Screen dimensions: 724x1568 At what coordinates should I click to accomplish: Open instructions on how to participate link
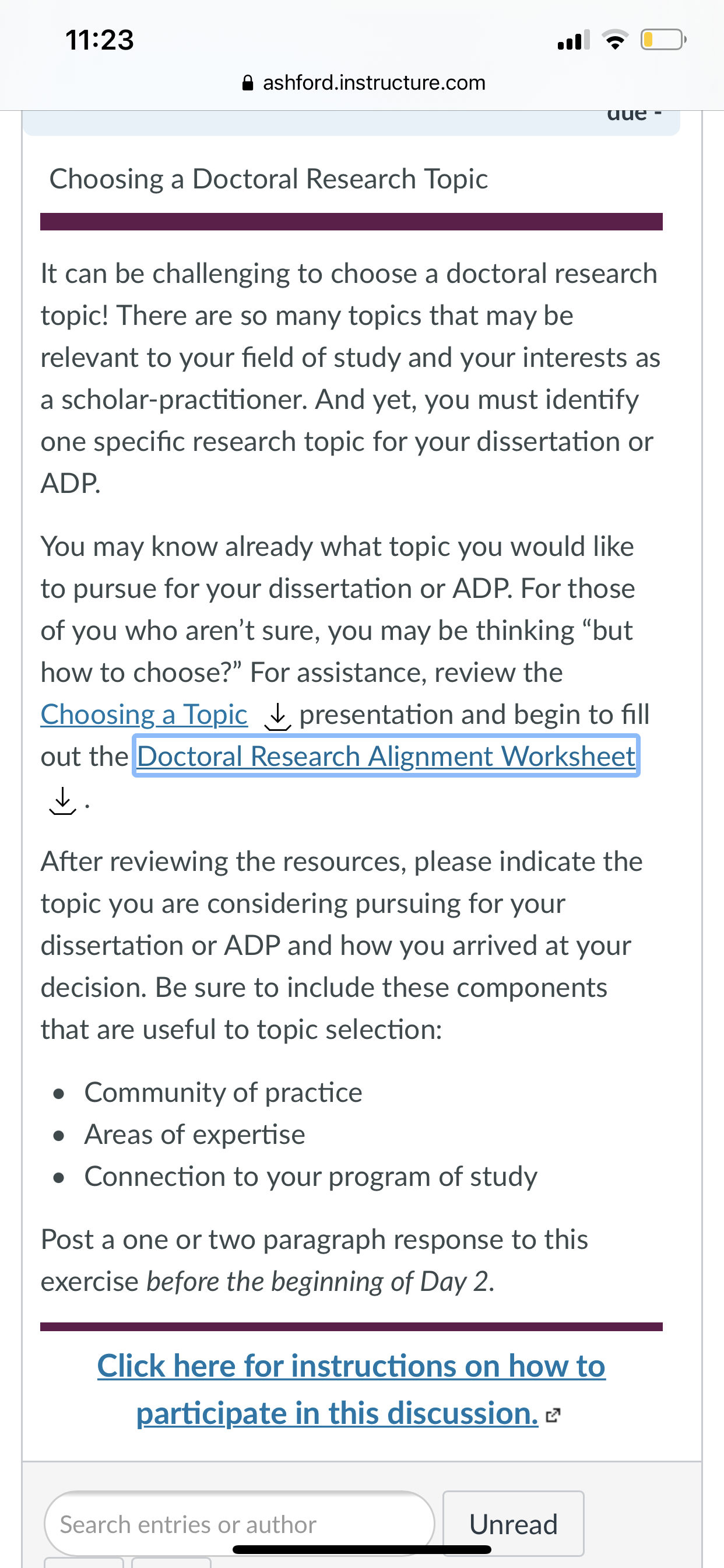click(x=351, y=1389)
